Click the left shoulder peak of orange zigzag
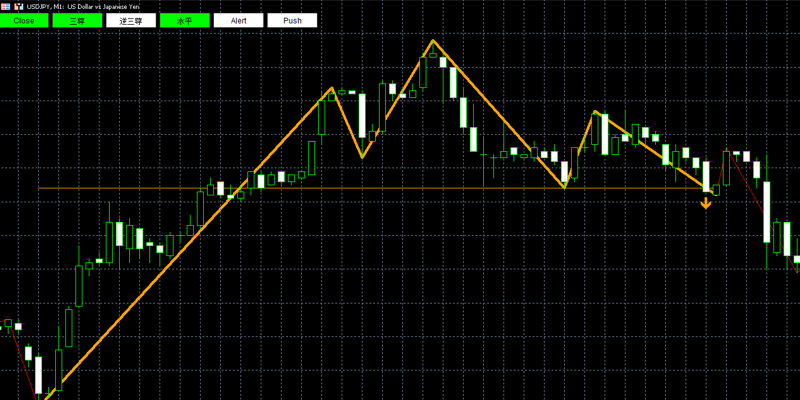The image size is (800, 400). click(332, 88)
